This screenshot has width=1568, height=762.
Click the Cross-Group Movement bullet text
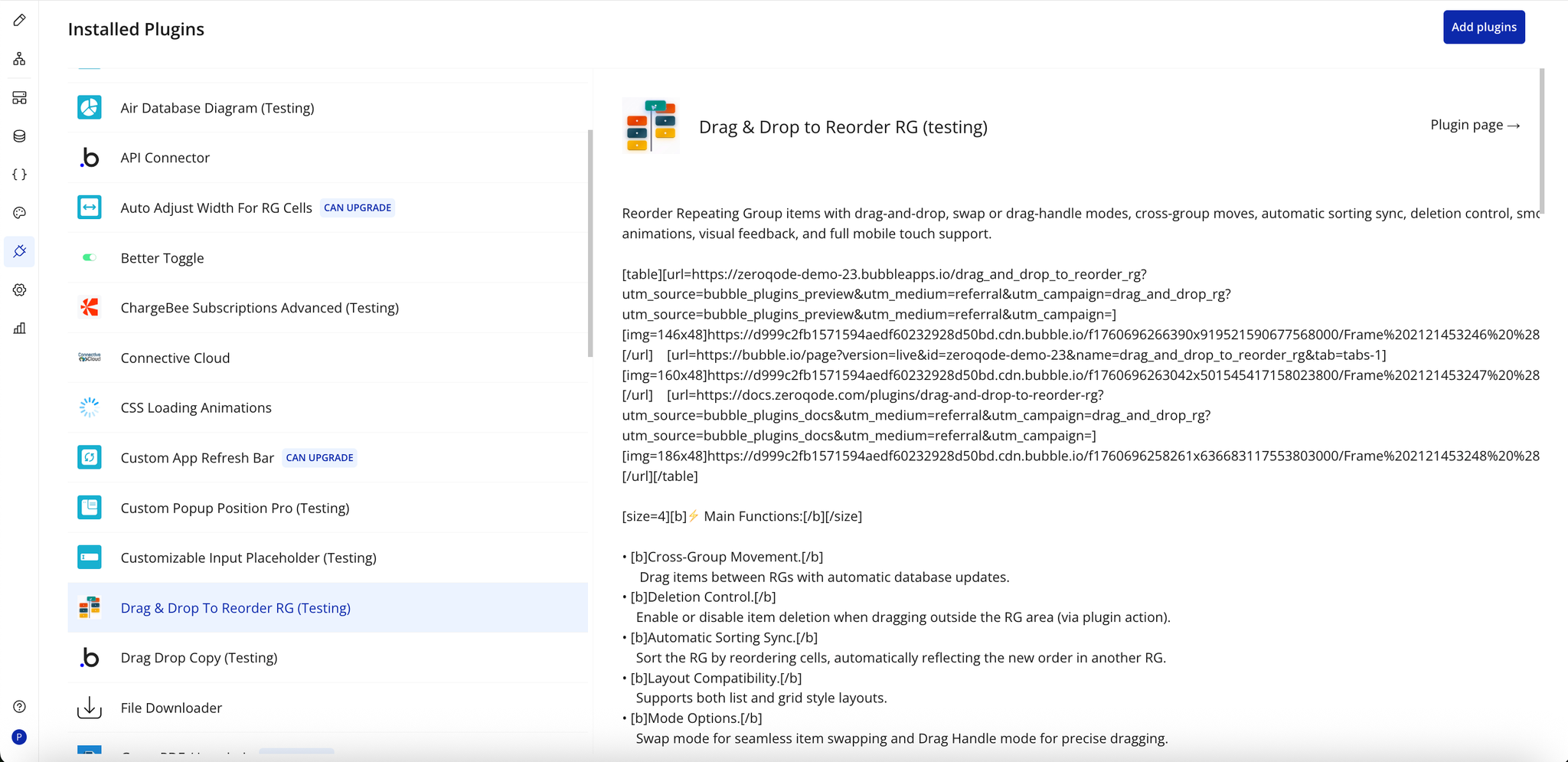point(727,557)
